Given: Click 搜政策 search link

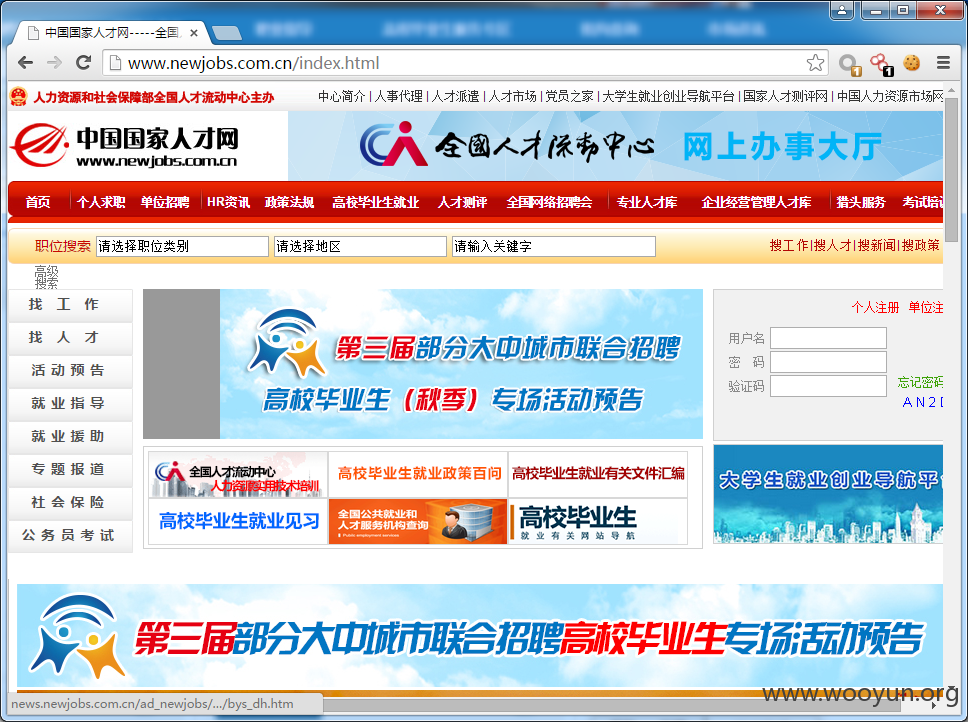Looking at the screenshot, I should (920, 245).
